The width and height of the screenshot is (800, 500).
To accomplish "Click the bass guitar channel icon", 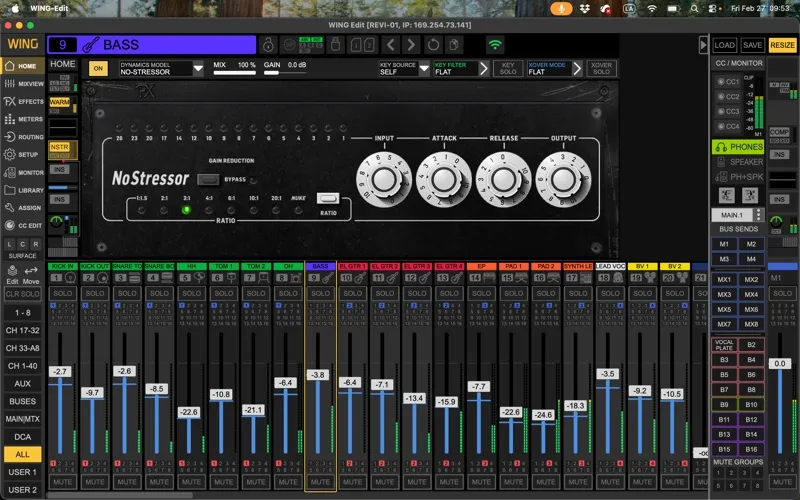I will pos(90,45).
